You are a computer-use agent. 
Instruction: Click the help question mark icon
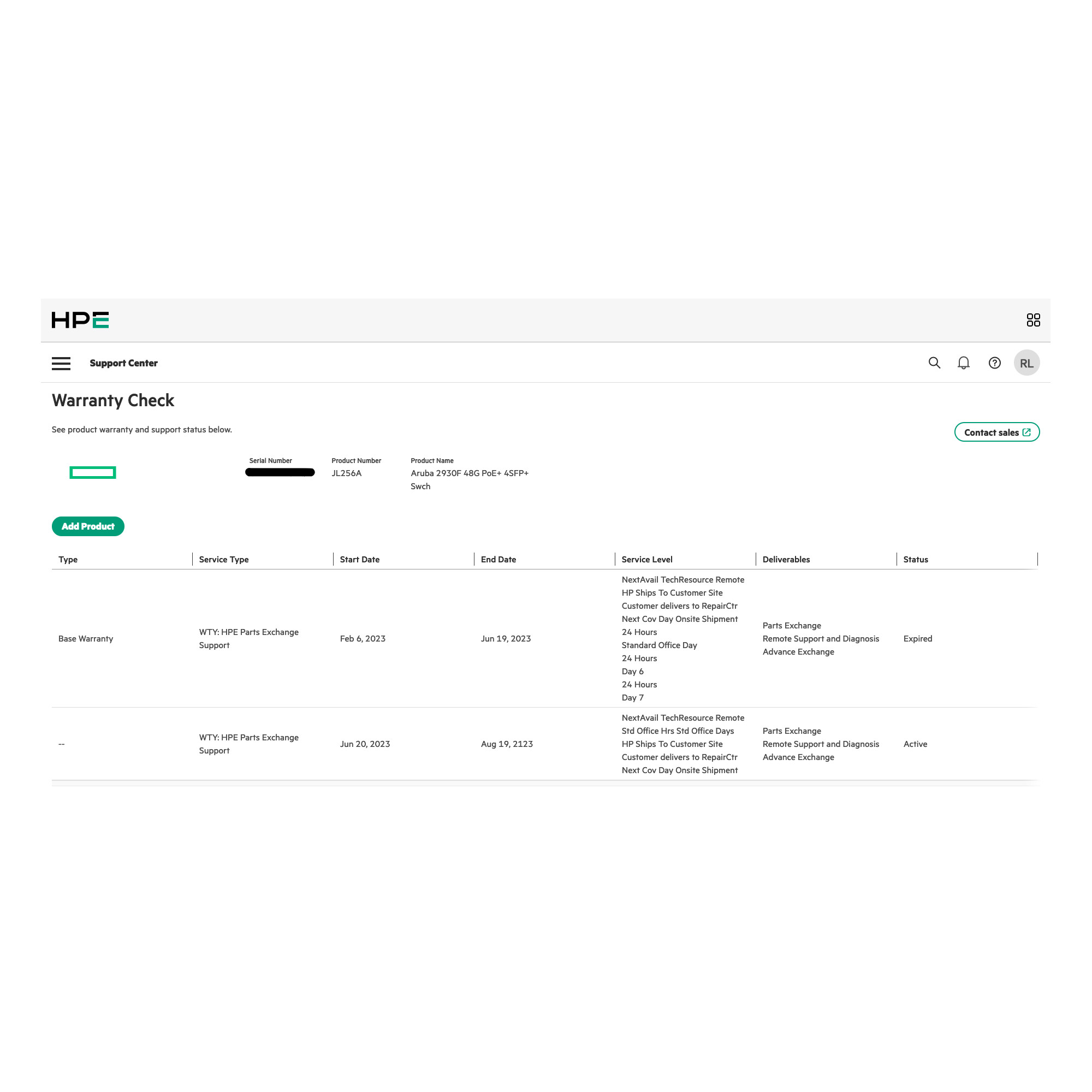coord(994,363)
